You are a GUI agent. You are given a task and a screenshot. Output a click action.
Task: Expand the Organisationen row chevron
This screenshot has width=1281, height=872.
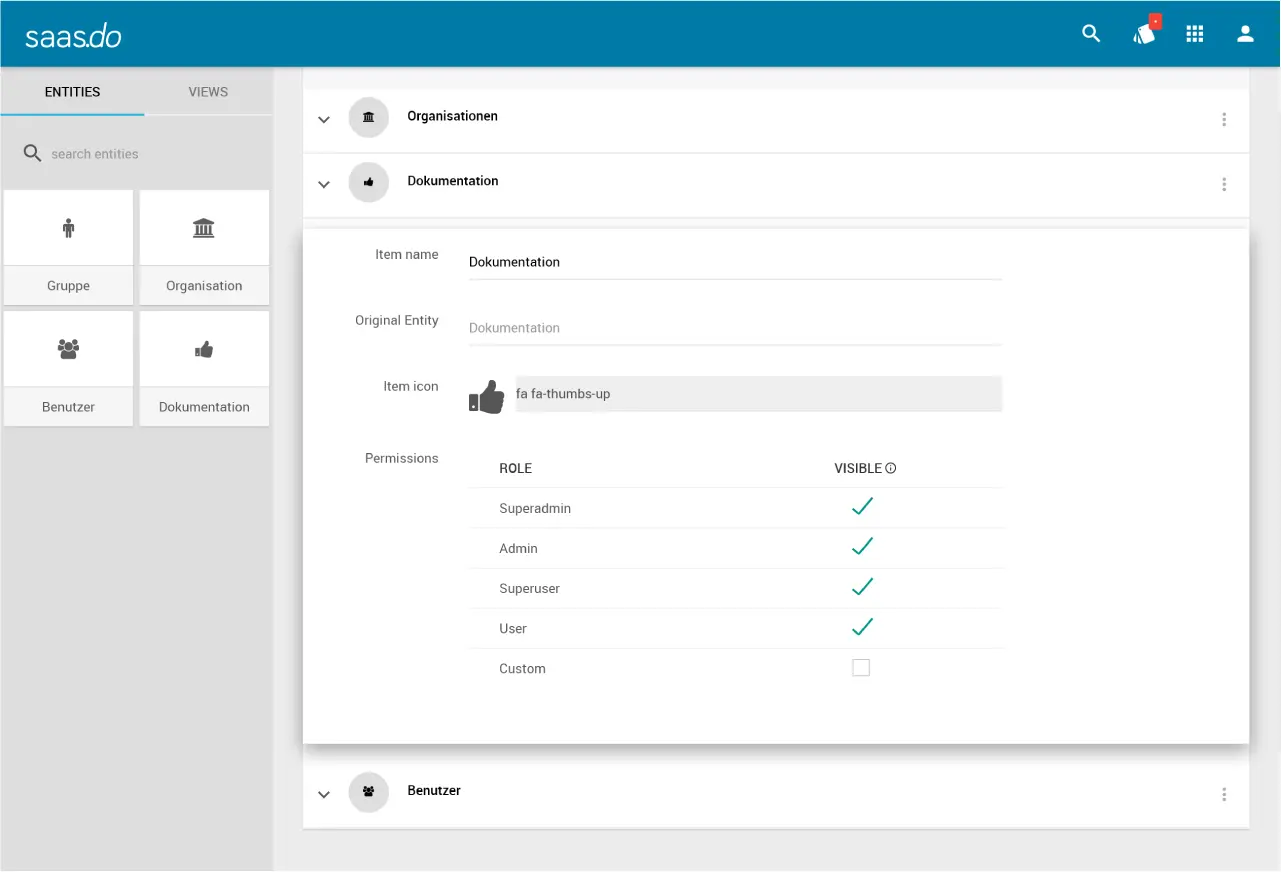[323, 120]
